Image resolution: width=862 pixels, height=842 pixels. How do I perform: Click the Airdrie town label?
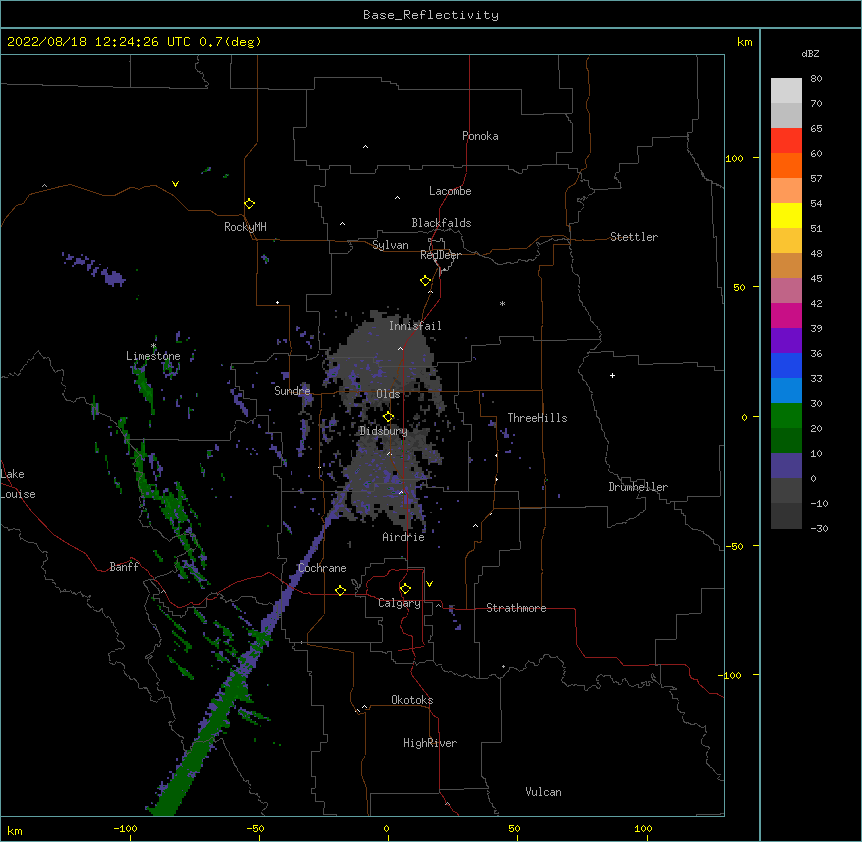point(404,537)
